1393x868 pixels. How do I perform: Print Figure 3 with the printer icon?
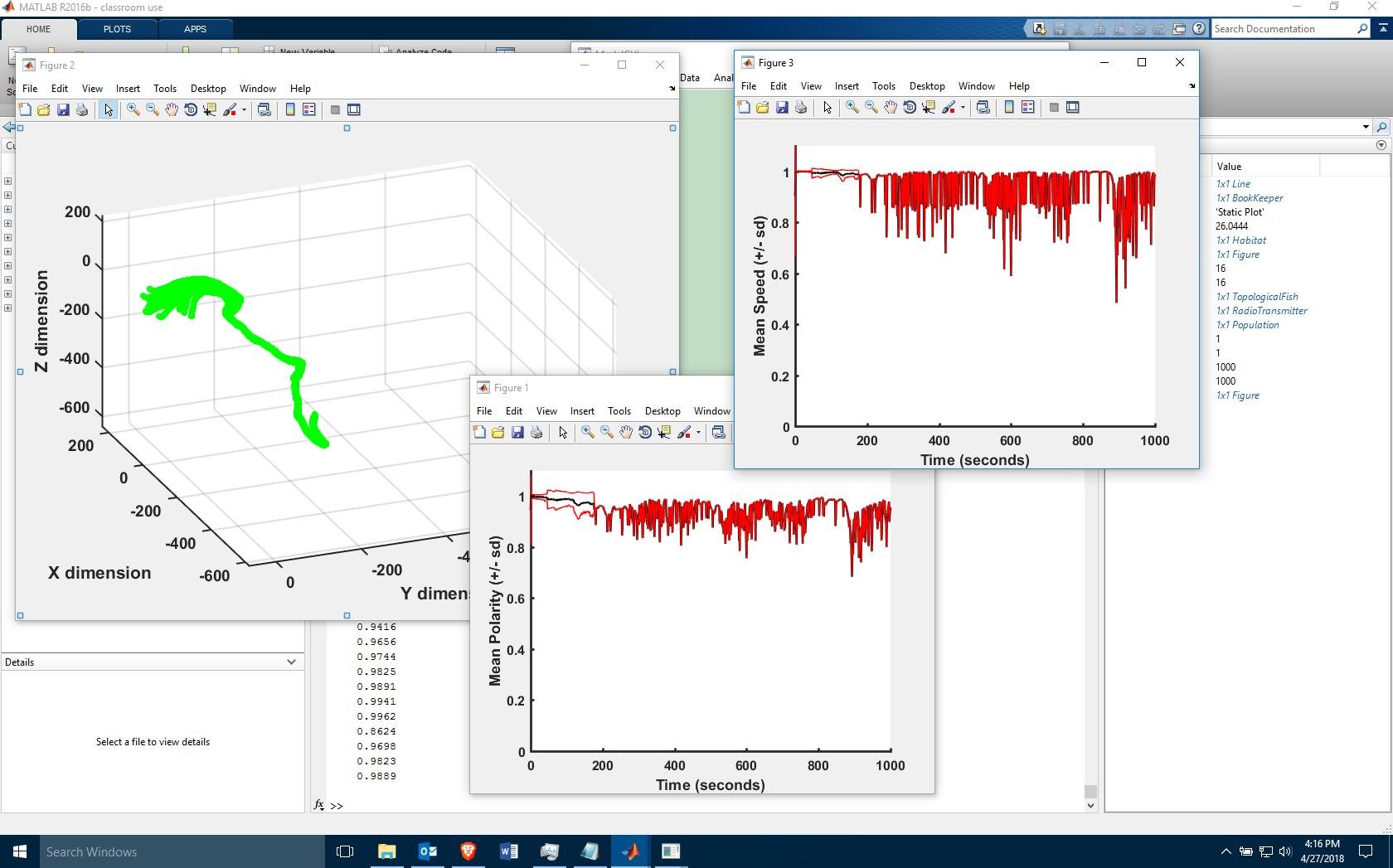801,107
